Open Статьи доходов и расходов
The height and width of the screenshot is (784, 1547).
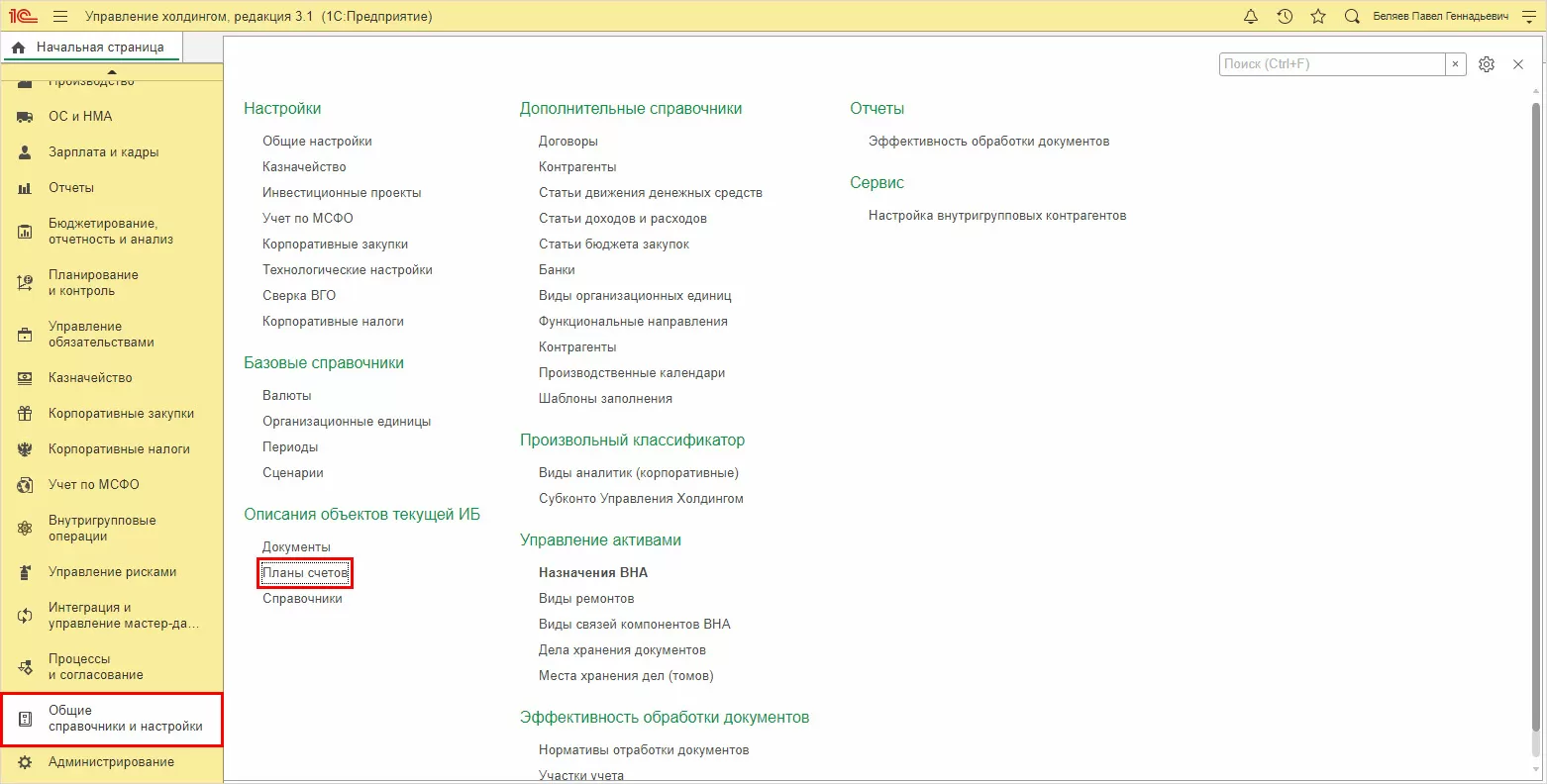point(623,219)
